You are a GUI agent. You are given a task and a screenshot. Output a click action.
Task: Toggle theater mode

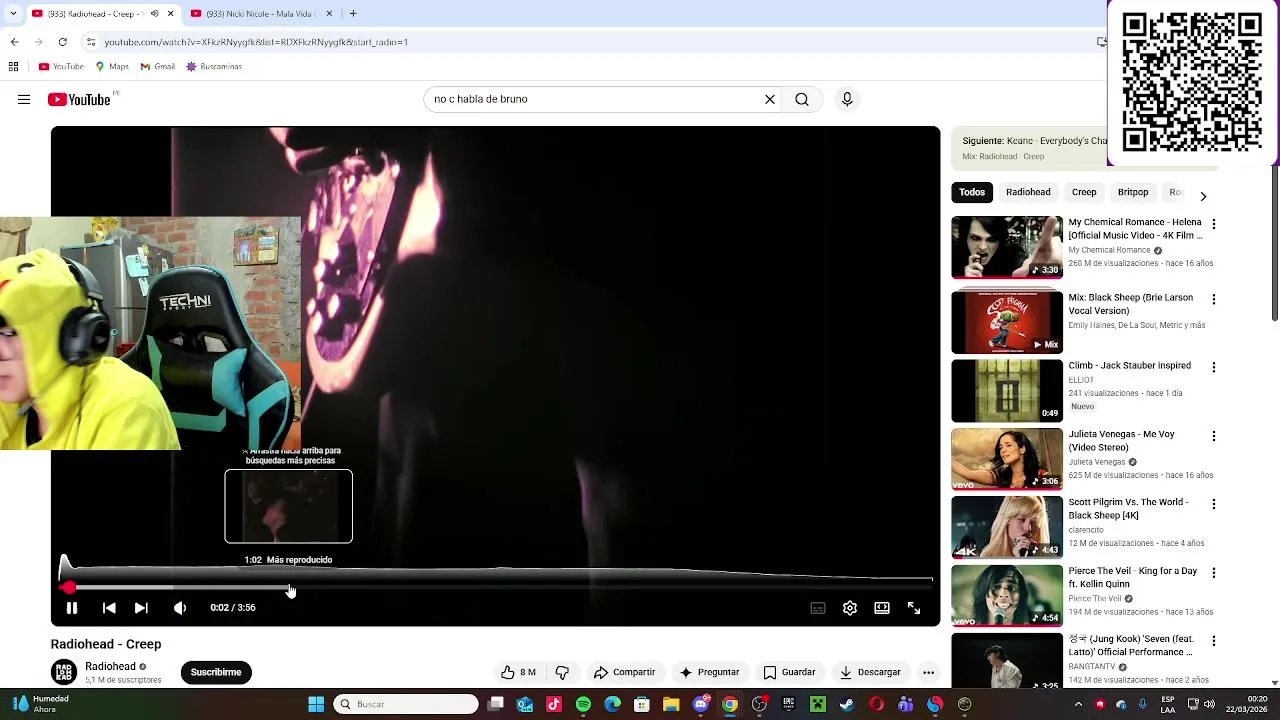tap(882, 607)
